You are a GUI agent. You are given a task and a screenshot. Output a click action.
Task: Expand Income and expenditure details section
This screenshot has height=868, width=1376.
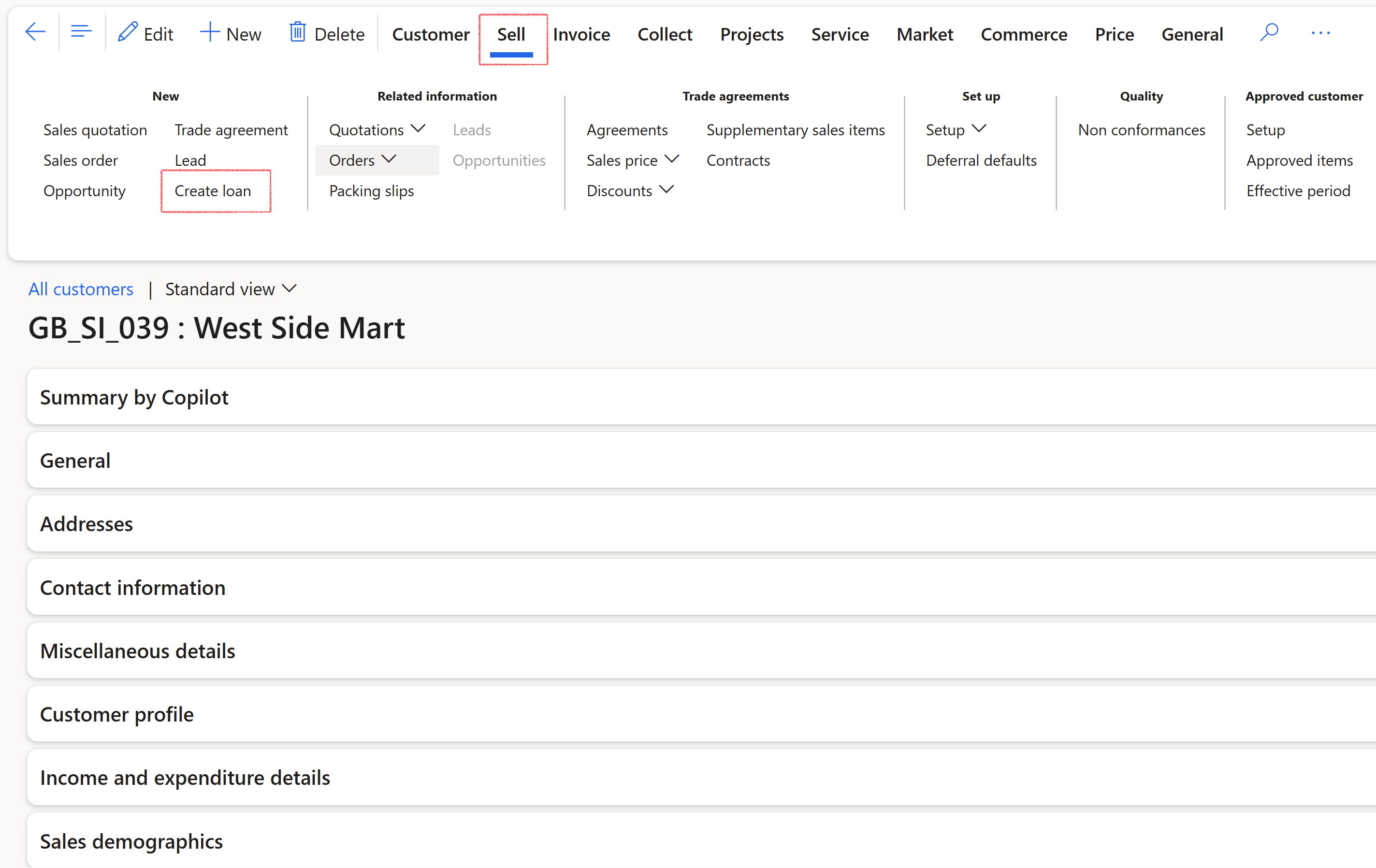click(701, 778)
